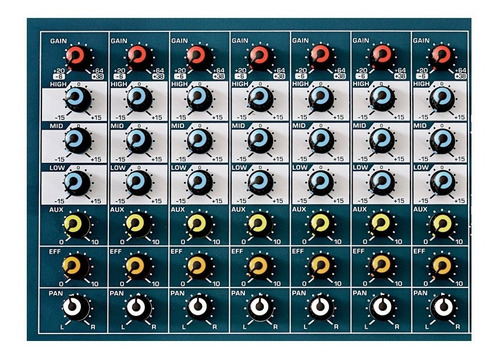This screenshot has height=363, width=500.
Task: Click the red GAIN knob on channel seven
Action: (x=442, y=57)
